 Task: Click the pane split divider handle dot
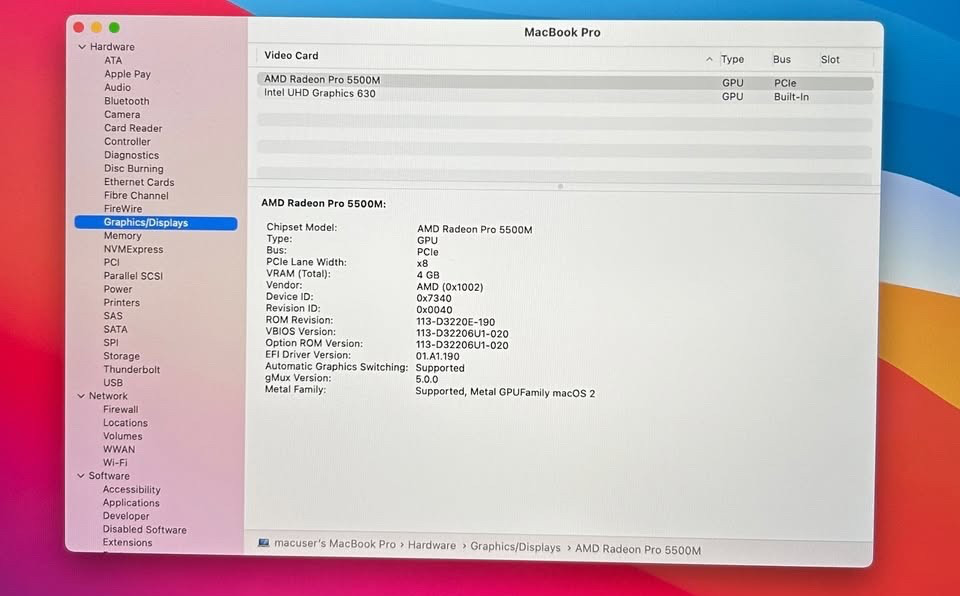coord(560,186)
